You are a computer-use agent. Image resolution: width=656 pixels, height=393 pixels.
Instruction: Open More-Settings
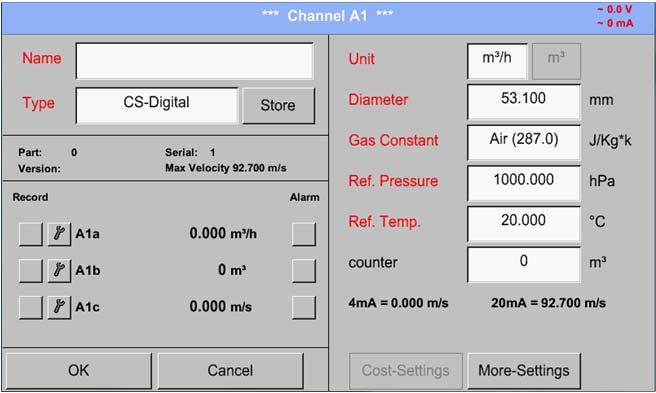[524, 371]
